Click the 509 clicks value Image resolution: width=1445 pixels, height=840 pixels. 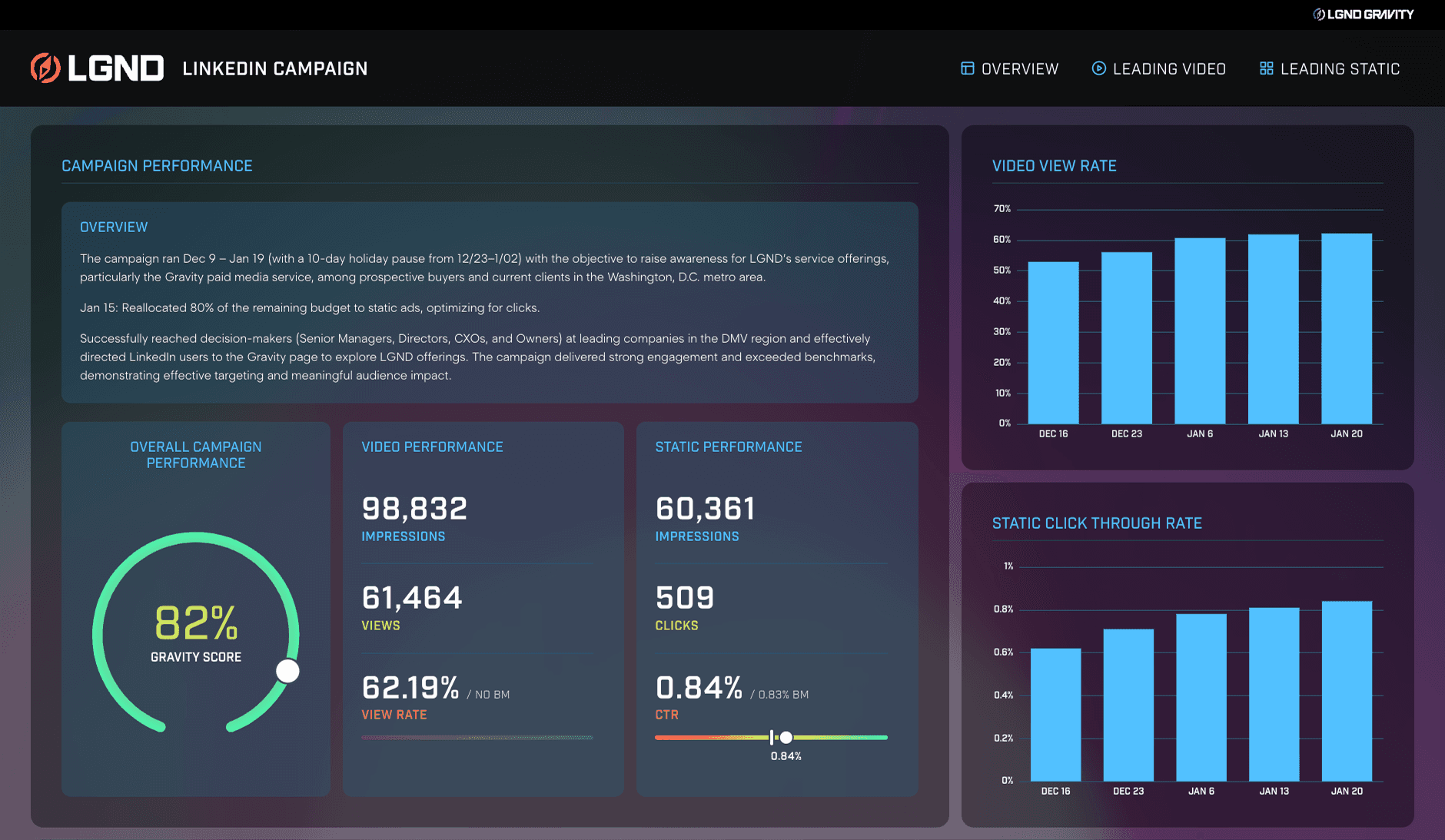pos(685,597)
